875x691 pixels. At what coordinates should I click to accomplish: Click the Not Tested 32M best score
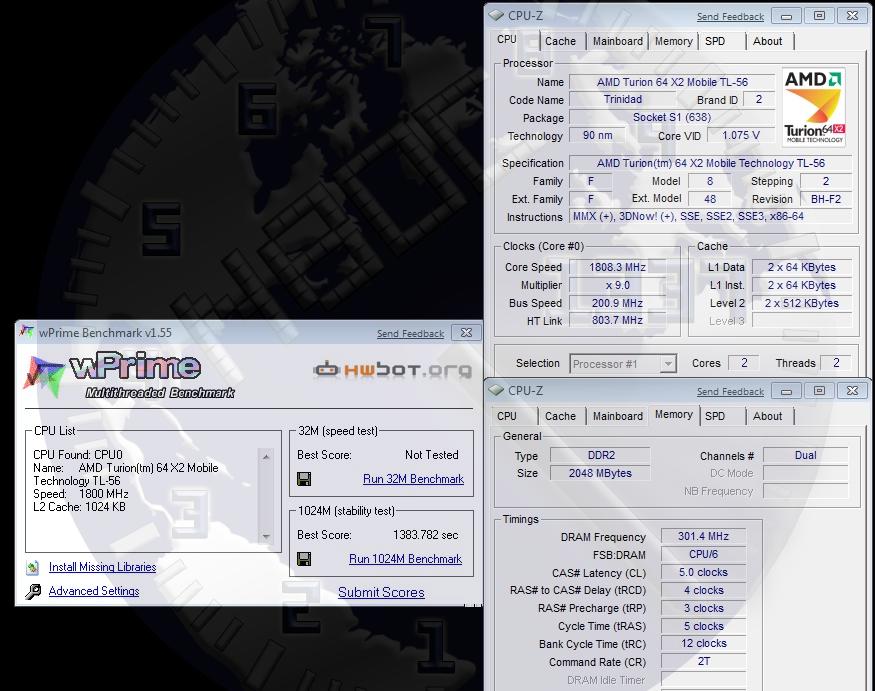(432, 455)
